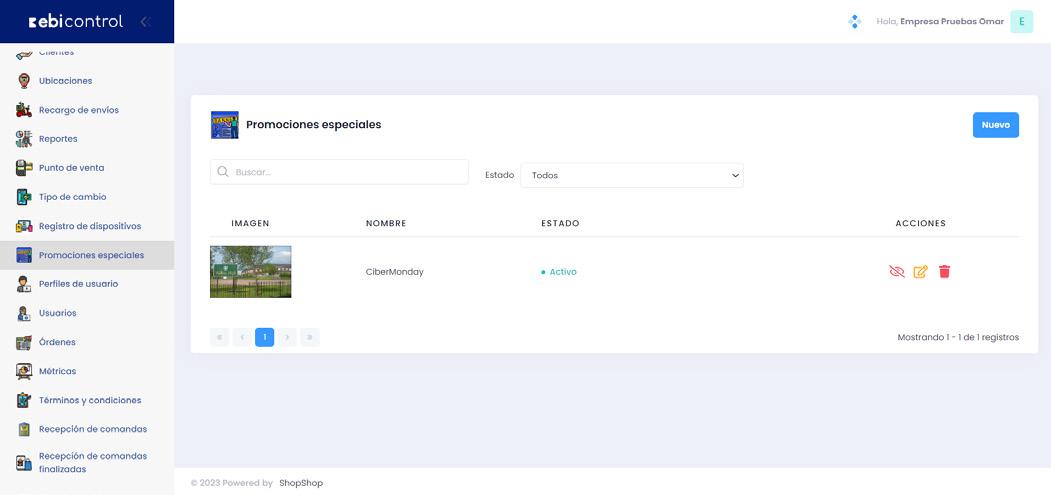This screenshot has height=495, width=1051.
Task: Open the user avatar menu
Action: tap(1021, 21)
